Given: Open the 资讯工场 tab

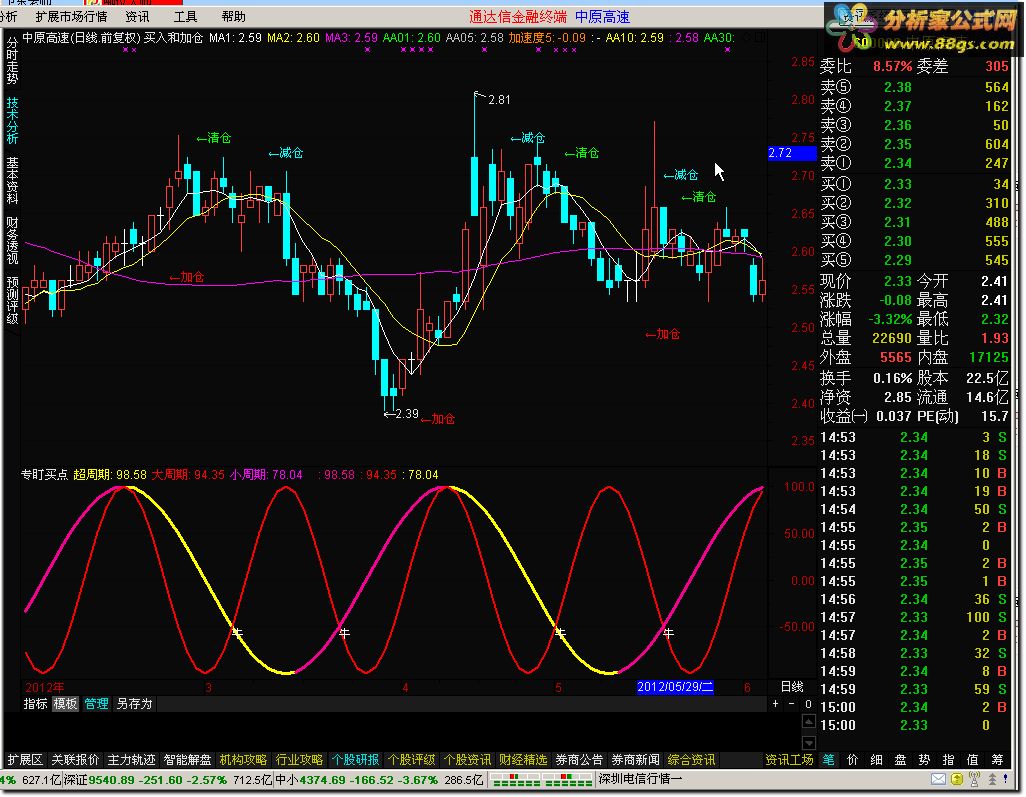Looking at the screenshot, I should point(789,760).
